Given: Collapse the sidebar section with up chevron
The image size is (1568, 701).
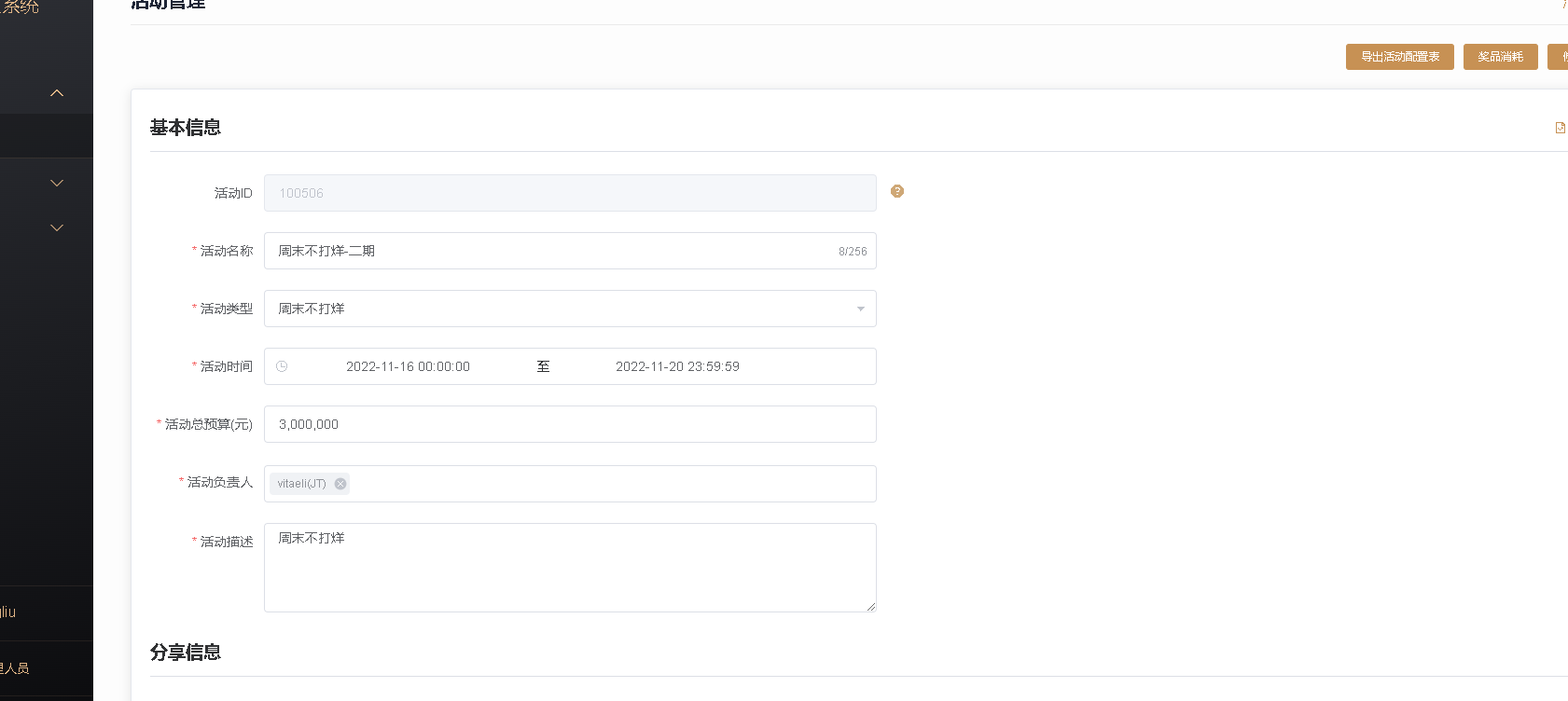Looking at the screenshot, I should (57, 93).
